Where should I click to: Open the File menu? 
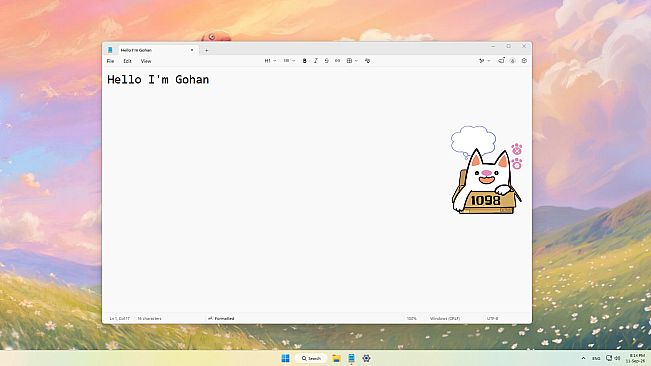(x=110, y=61)
